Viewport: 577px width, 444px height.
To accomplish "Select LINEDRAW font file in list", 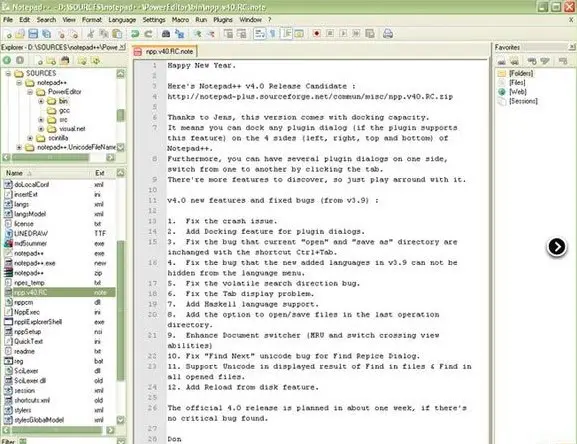I will coord(31,234).
